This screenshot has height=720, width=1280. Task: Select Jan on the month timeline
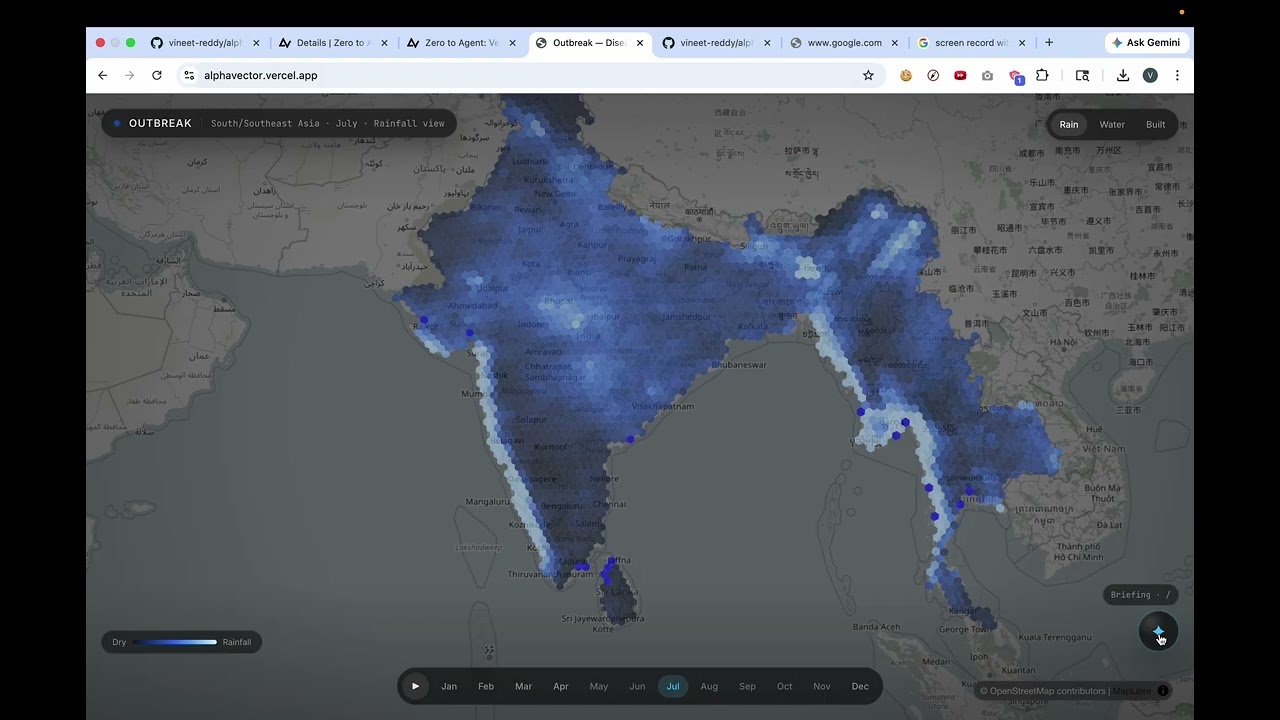pyautogui.click(x=449, y=686)
